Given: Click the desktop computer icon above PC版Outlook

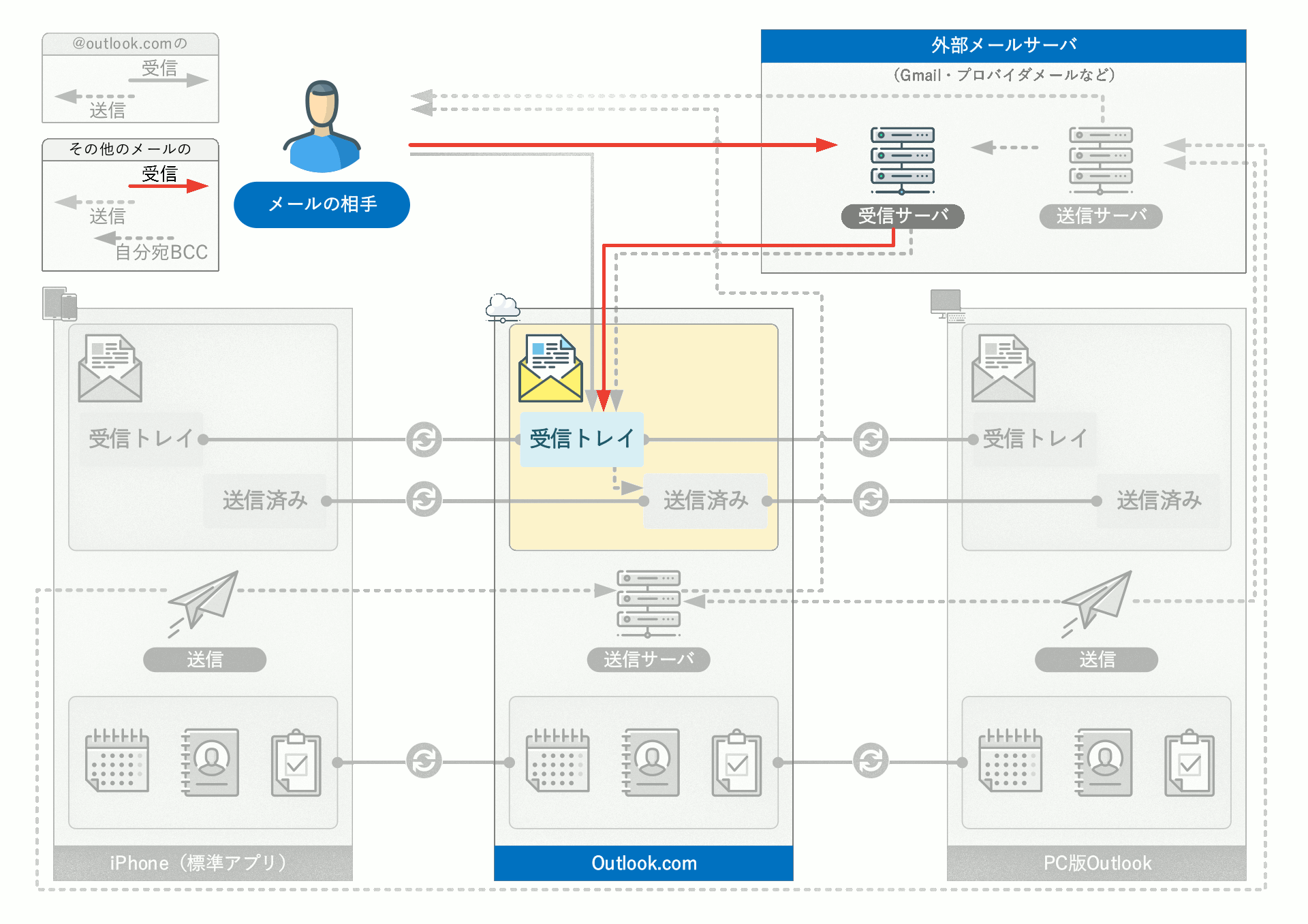Looking at the screenshot, I should point(948,305).
